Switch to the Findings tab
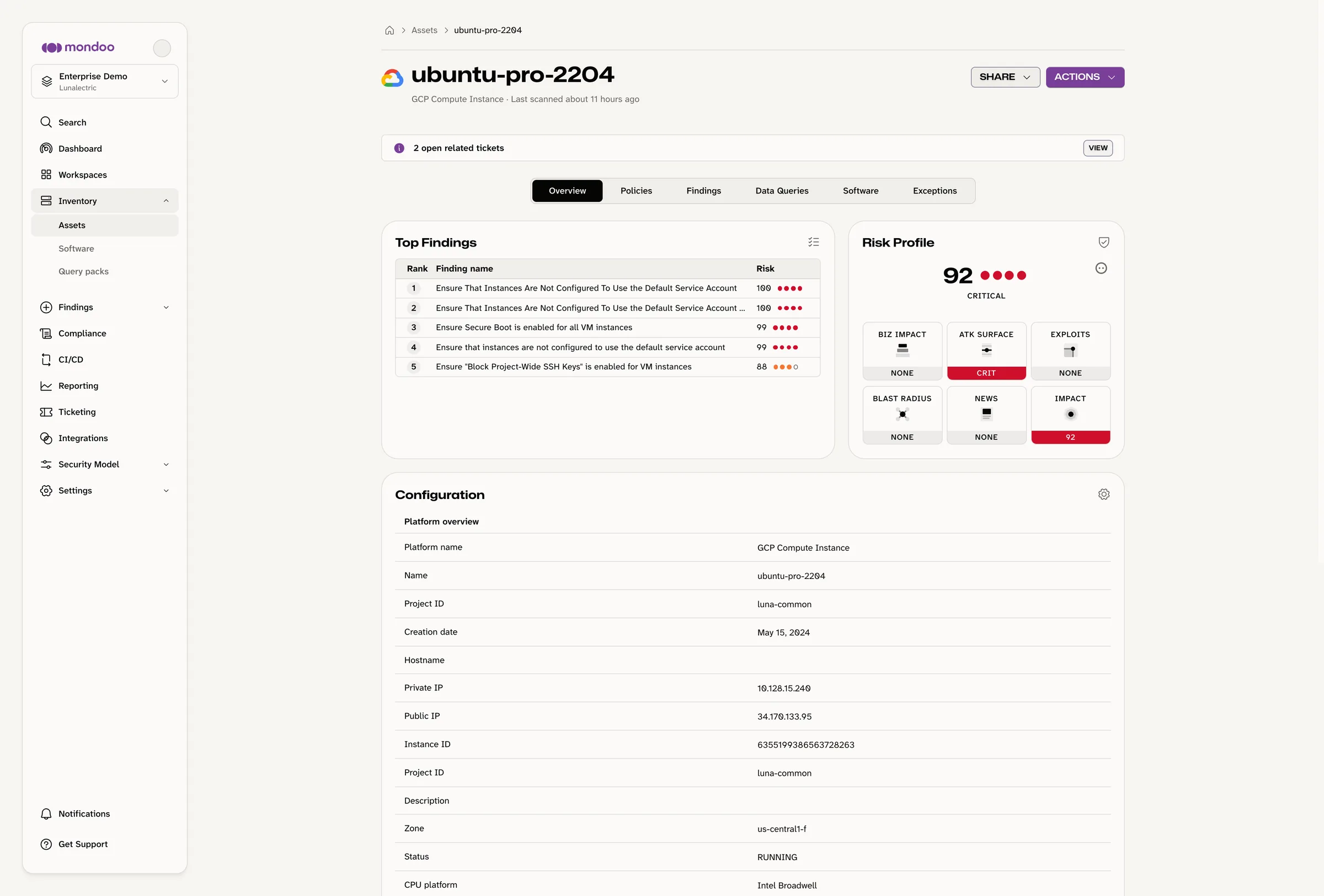This screenshot has width=1324, height=896. pos(703,191)
